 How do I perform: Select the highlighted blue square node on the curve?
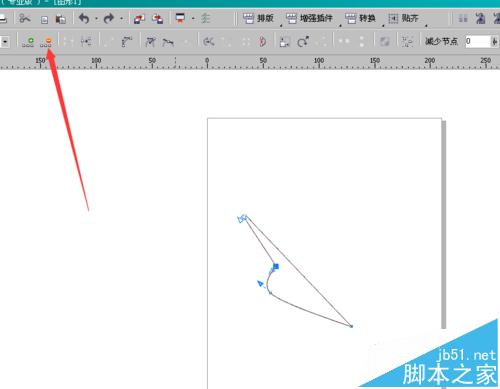point(276,266)
